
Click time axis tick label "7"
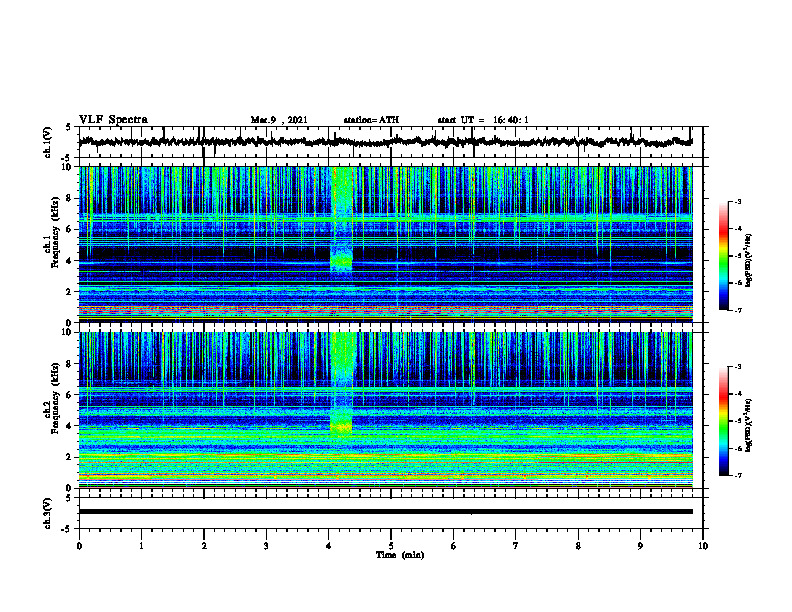click(516, 546)
